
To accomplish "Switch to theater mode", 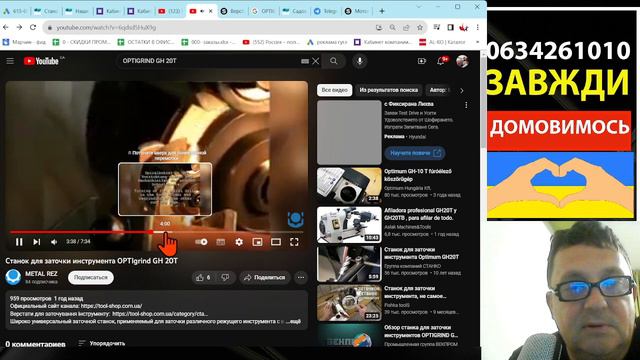I will pyautogui.click(x=276, y=242).
